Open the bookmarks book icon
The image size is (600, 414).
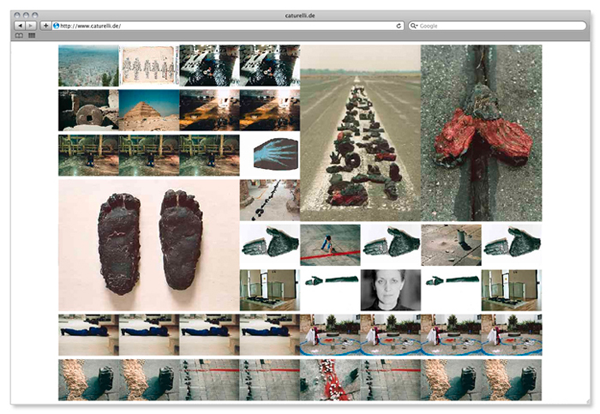pyautogui.click(x=18, y=35)
